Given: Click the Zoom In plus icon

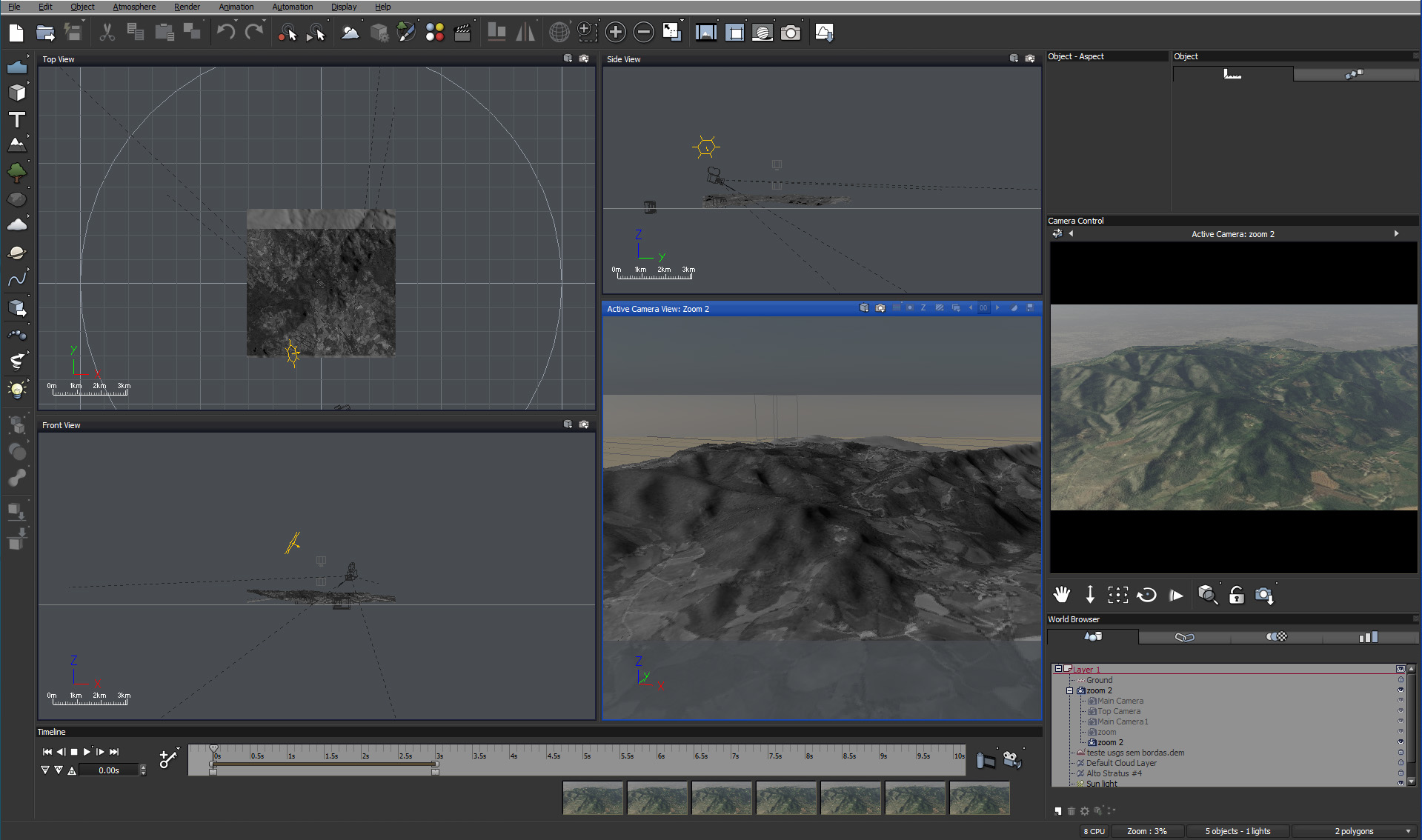Looking at the screenshot, I should coord(615,33).
